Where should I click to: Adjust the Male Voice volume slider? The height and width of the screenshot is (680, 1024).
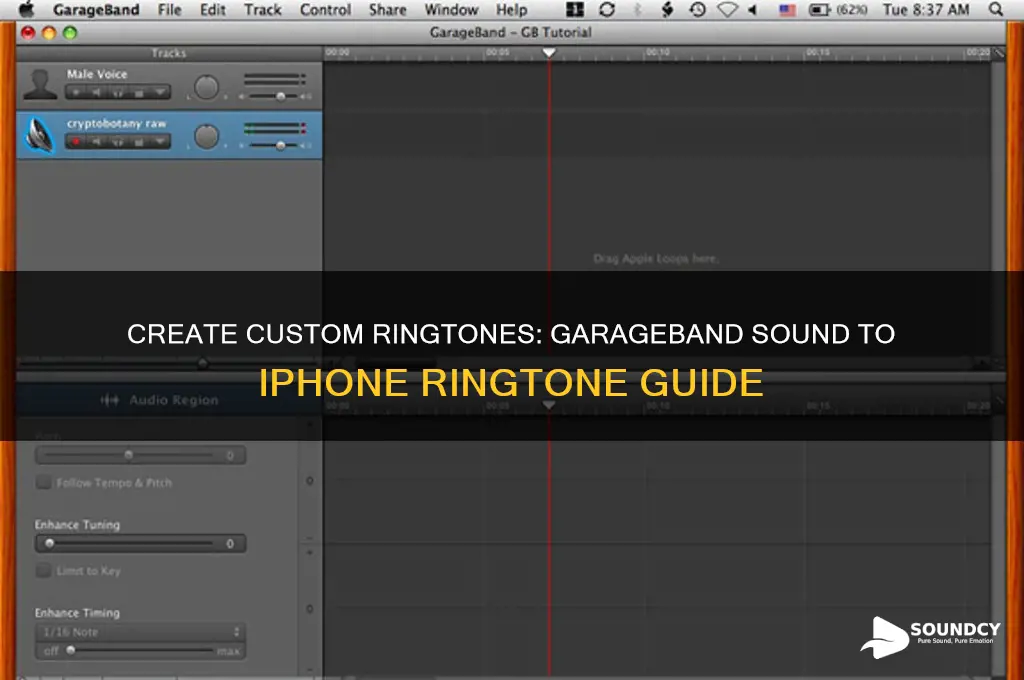pyautogui.click(x=280, y=96)
